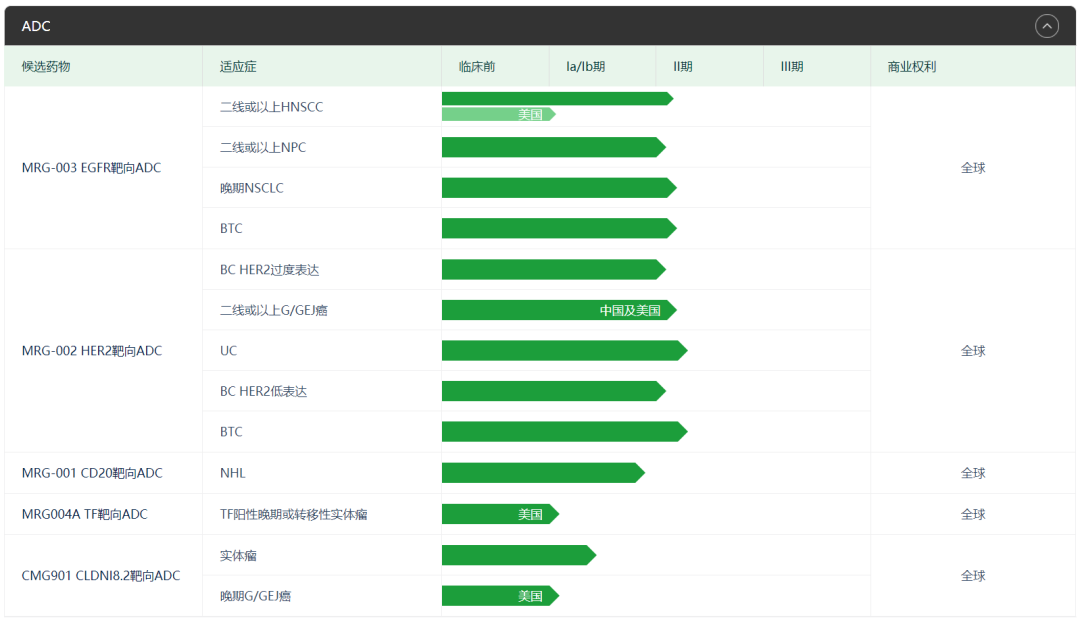Click 全球 rights for MRG-002
The image size is (1080, 620).
(x=973, y=351)
